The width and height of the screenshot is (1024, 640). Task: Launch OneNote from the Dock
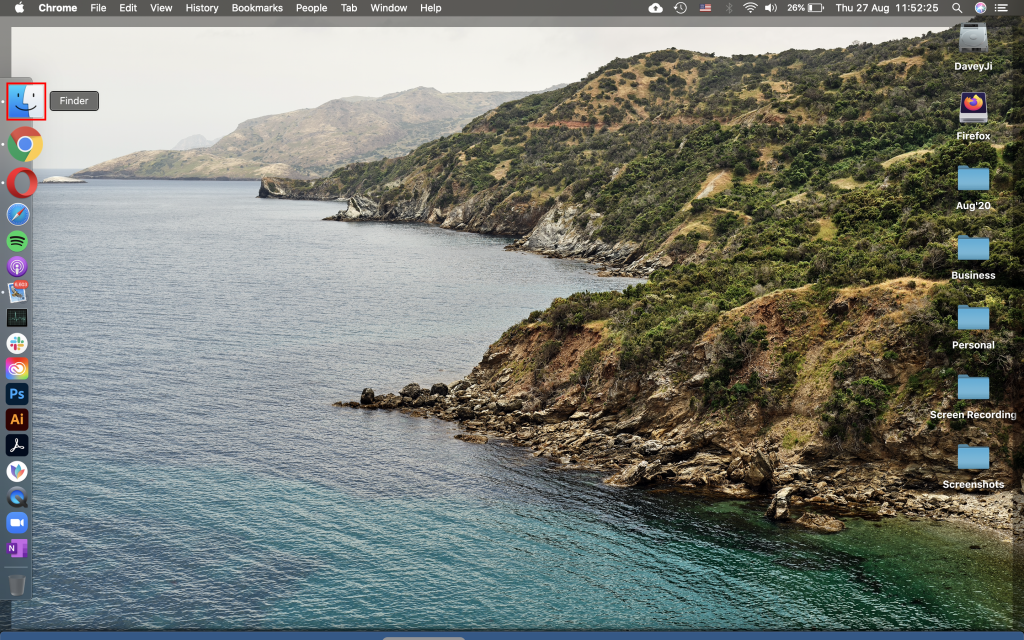pyautogui.click(x=17, y=549)
